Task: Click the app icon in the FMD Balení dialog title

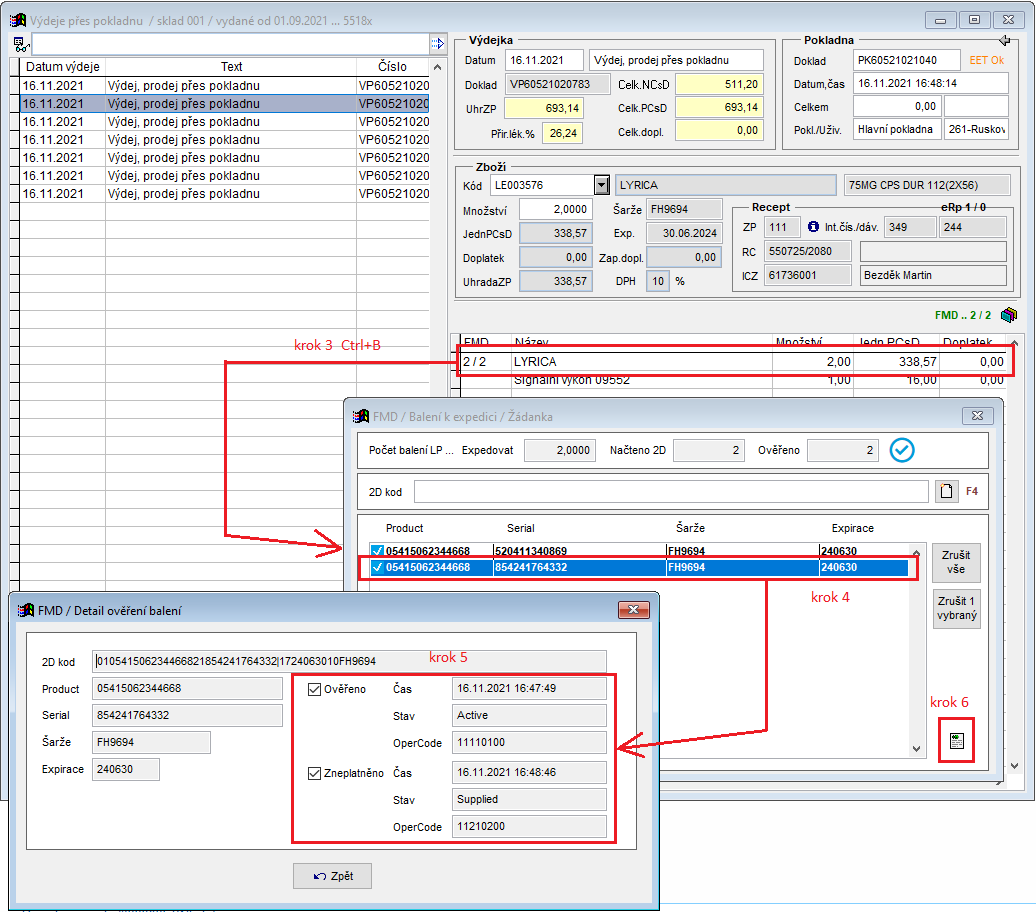Action: pyautogui.click(x=361, y=416)
